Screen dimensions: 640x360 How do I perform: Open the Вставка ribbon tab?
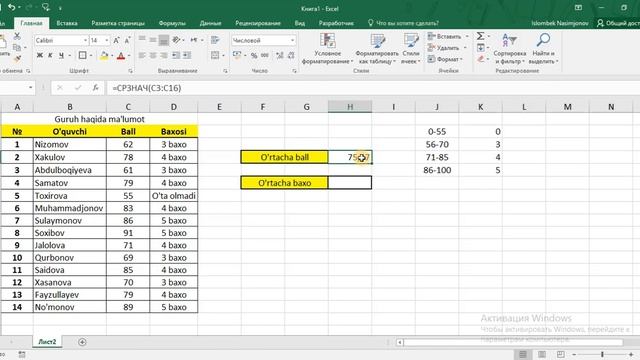pos(67,23)
